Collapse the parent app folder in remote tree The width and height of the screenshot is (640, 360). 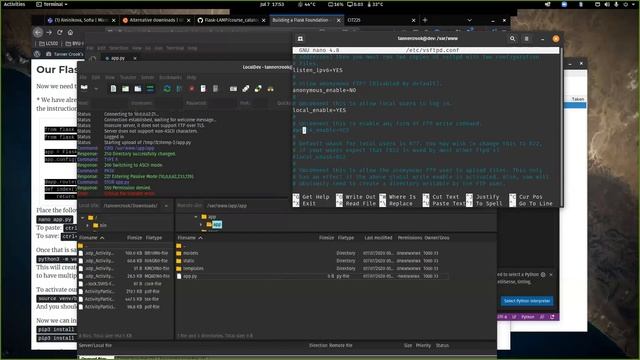click(x=196, y=217)
